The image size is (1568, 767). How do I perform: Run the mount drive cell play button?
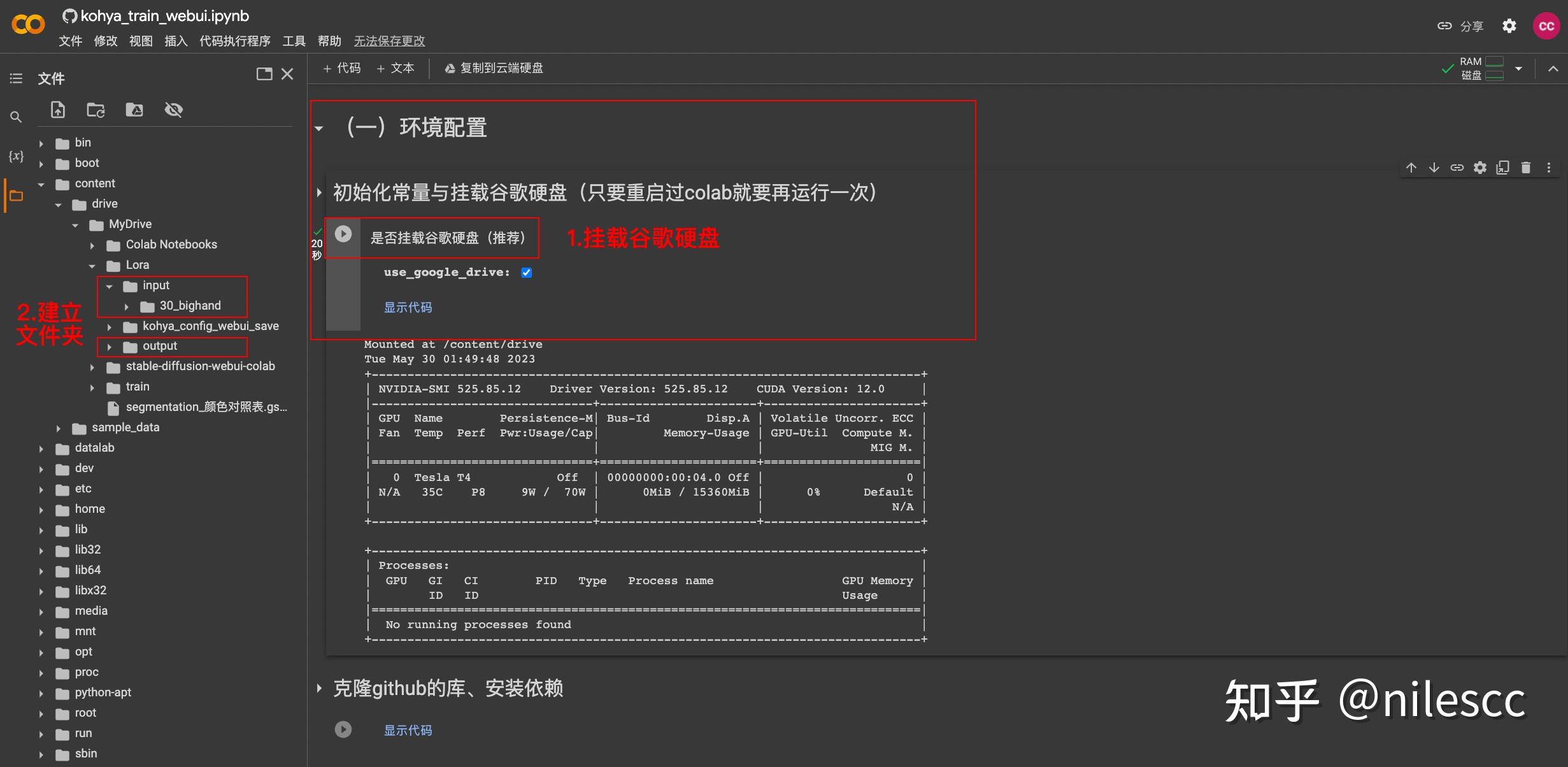[x=343, y=234]
